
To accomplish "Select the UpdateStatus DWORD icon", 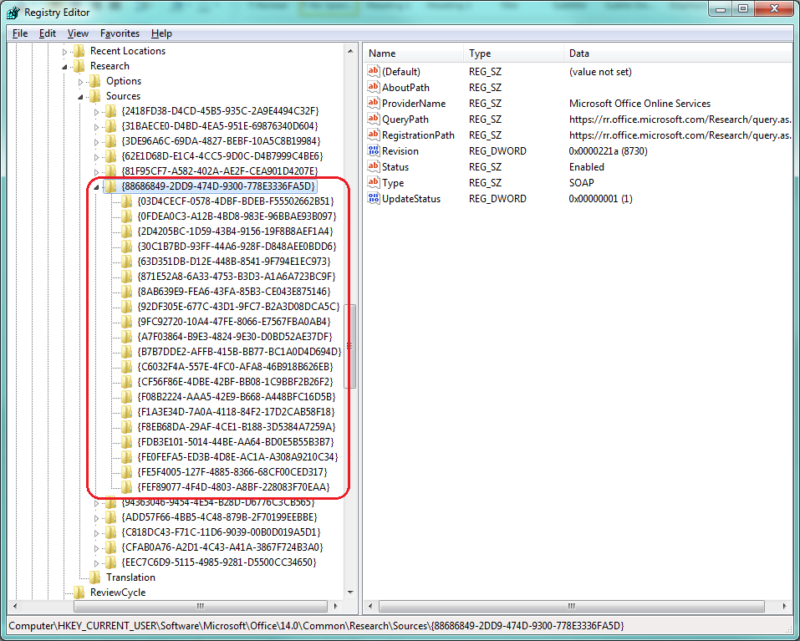I will (x=374, y=199).
